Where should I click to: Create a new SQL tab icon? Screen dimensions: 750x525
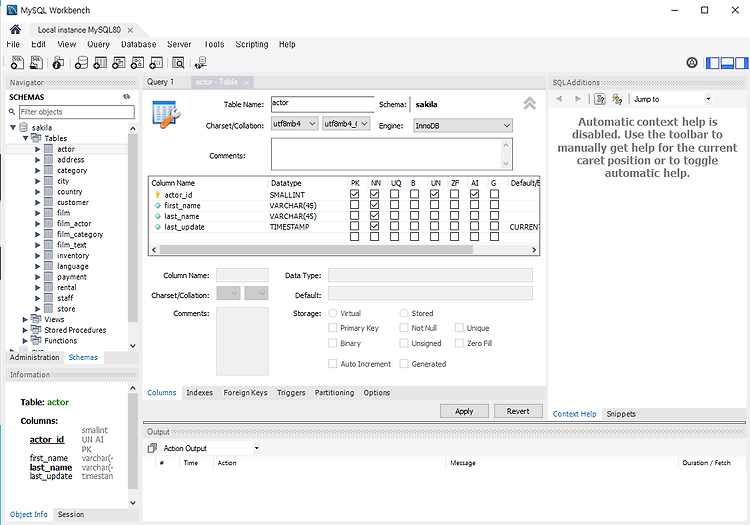click(x=17, y=63)
